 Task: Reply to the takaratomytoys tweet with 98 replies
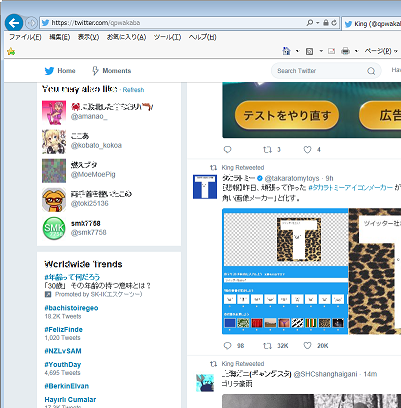[228, 346]
